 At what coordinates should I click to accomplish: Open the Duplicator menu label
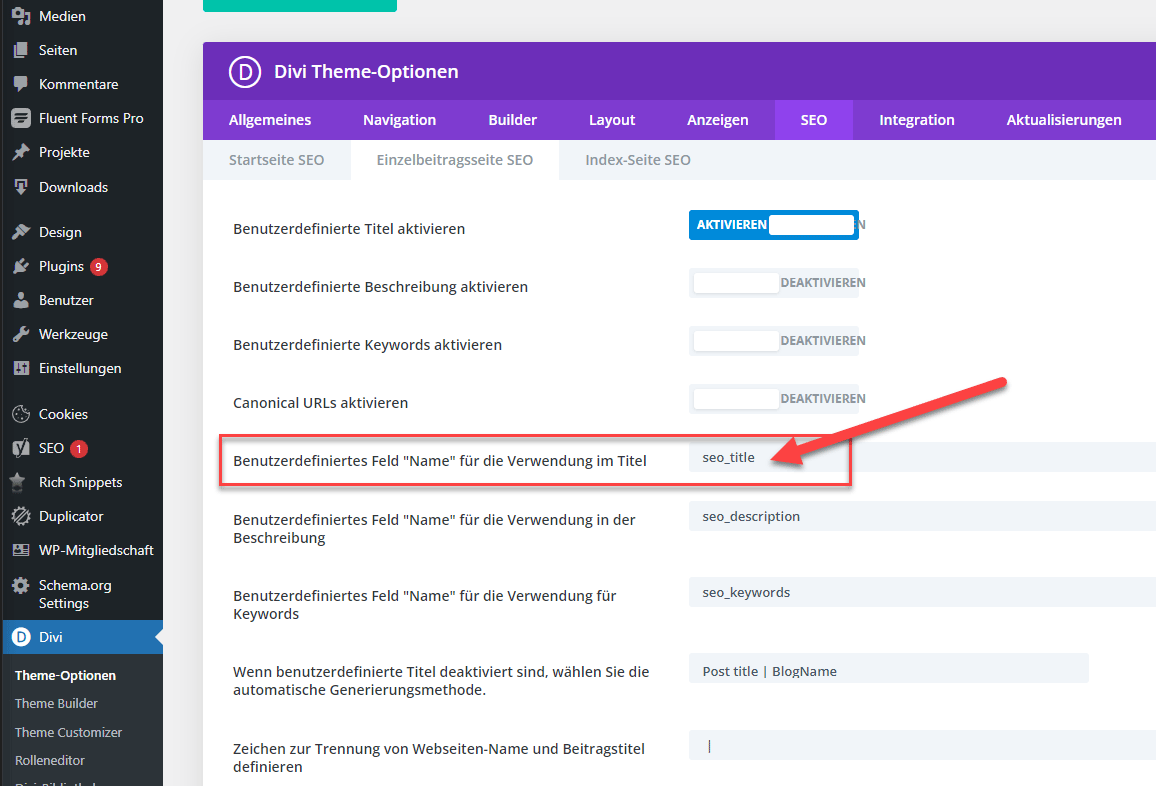pos(71,516)
